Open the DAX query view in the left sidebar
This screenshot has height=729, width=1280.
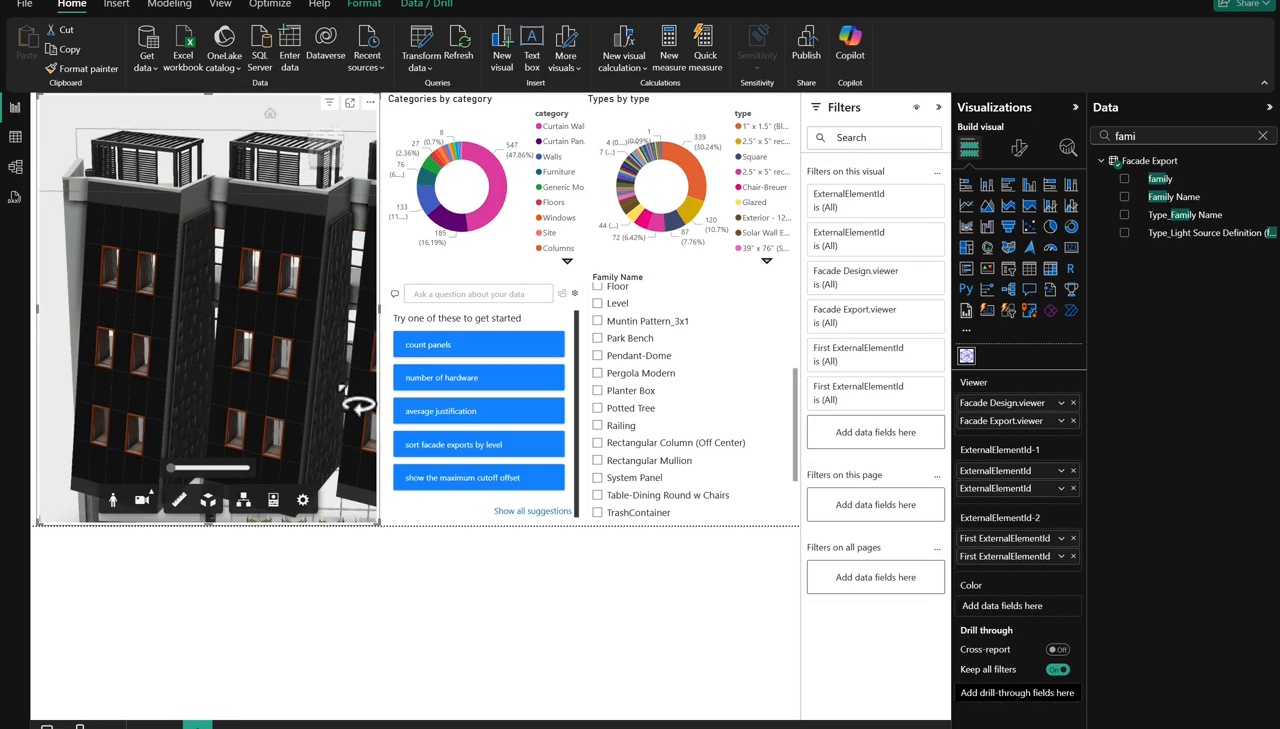pos(15,197)
